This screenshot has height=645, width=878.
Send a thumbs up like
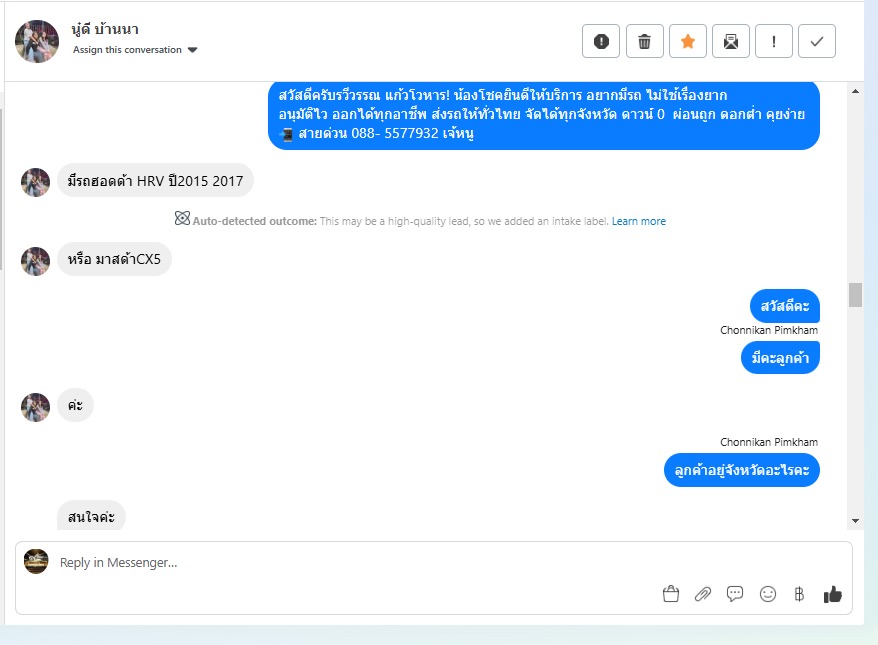click(x=833, y=594)
